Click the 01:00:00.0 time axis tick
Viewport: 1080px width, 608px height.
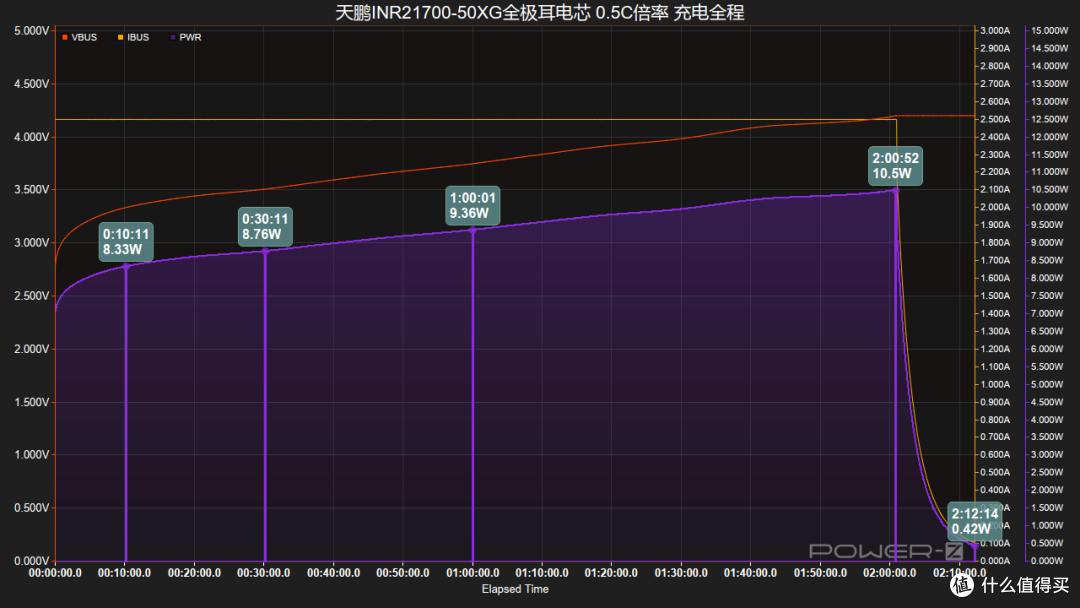point(472,573)
